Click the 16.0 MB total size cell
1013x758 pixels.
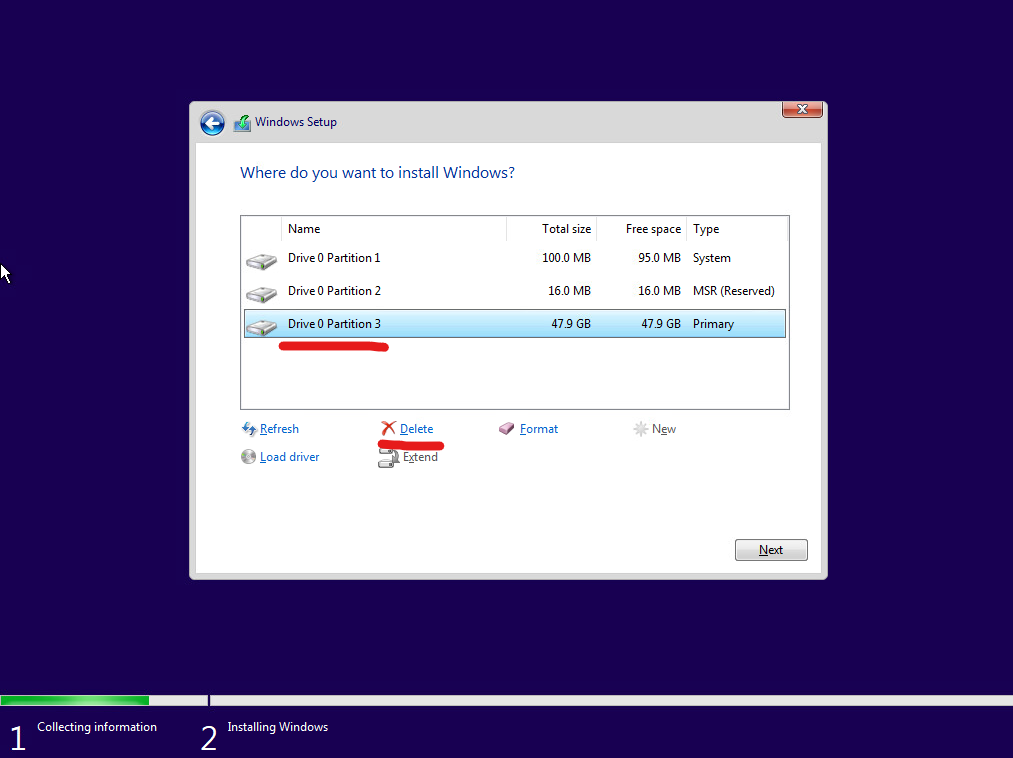(x=569, y=291)
